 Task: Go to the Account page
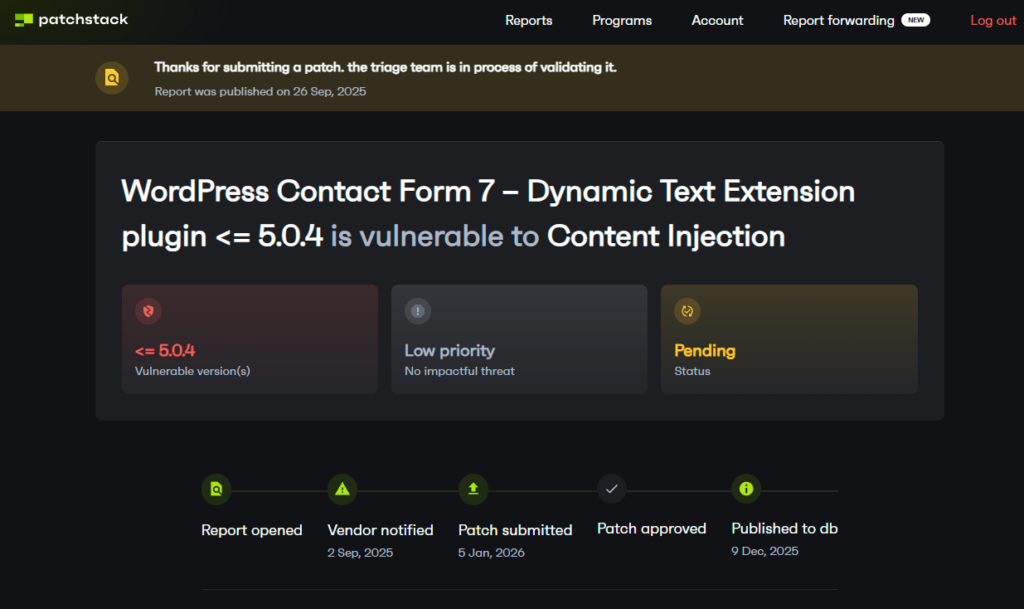[x=717, y=20]
